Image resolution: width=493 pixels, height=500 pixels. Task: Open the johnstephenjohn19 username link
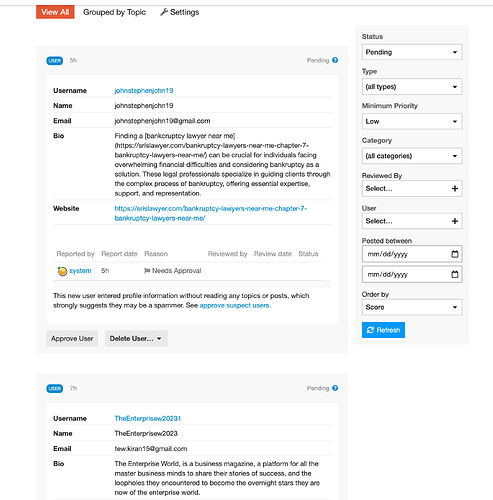coord(144,91)
